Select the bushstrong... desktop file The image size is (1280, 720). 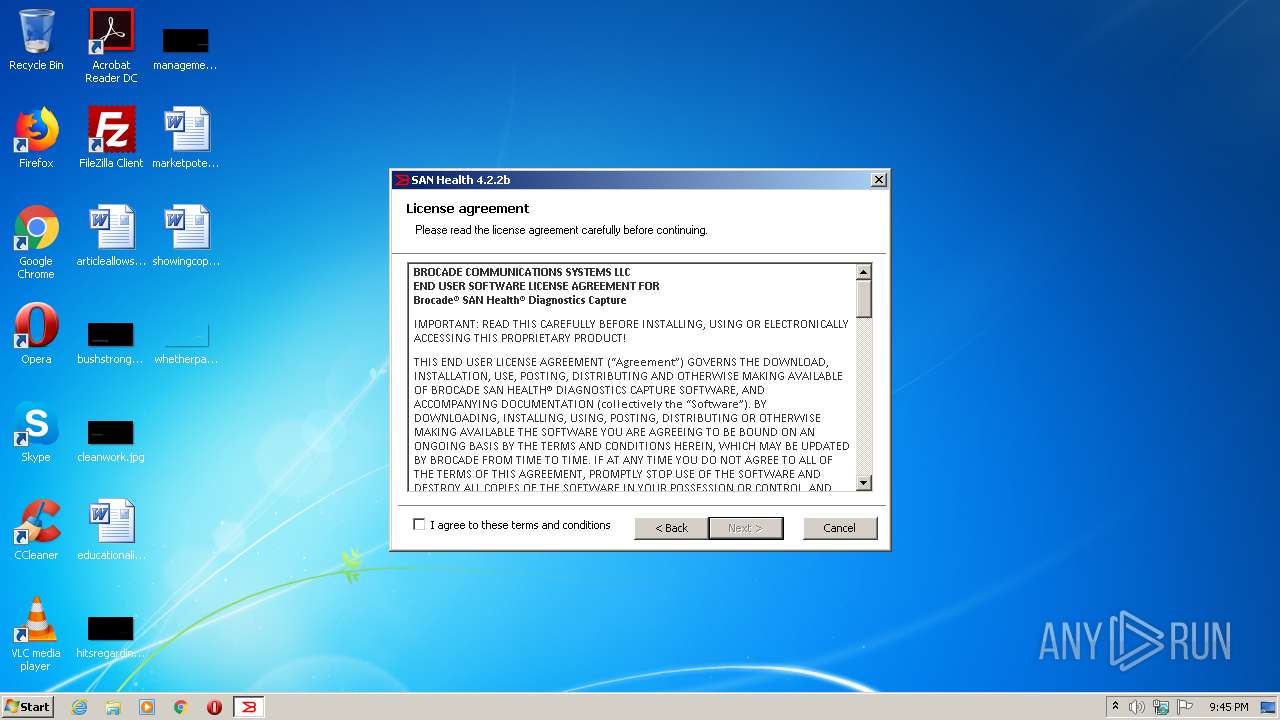(110, 342)
